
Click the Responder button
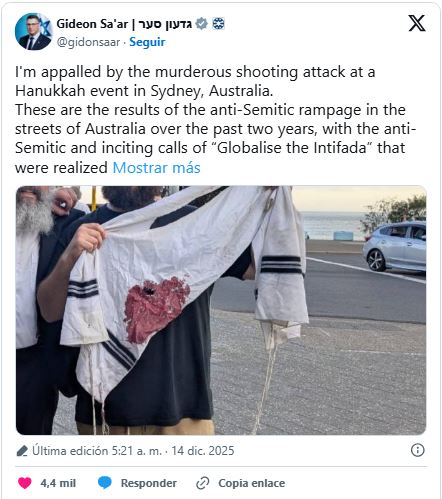[x=148, y=483]
